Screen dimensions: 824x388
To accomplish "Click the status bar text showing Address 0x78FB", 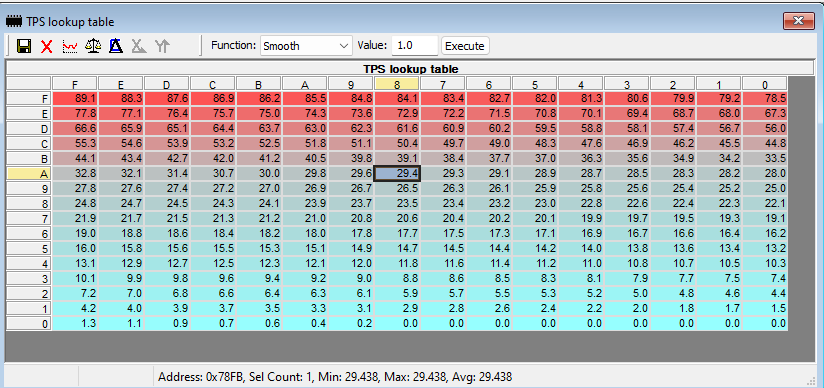I will [x=335, y=376].
